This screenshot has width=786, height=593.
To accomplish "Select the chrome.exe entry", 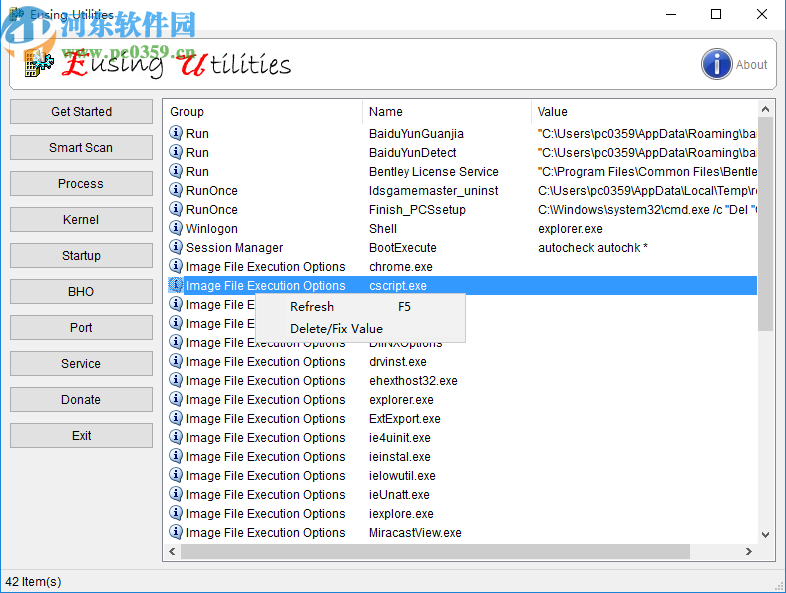I will point(401,267).
